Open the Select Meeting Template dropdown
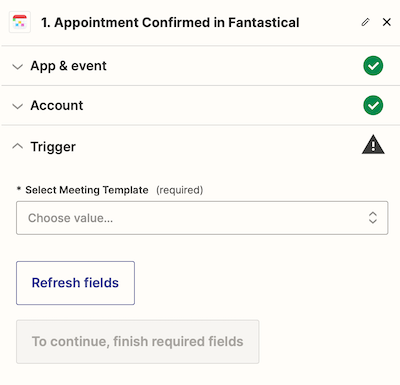This screenshot has height=385, width=400. coord(202,218)
